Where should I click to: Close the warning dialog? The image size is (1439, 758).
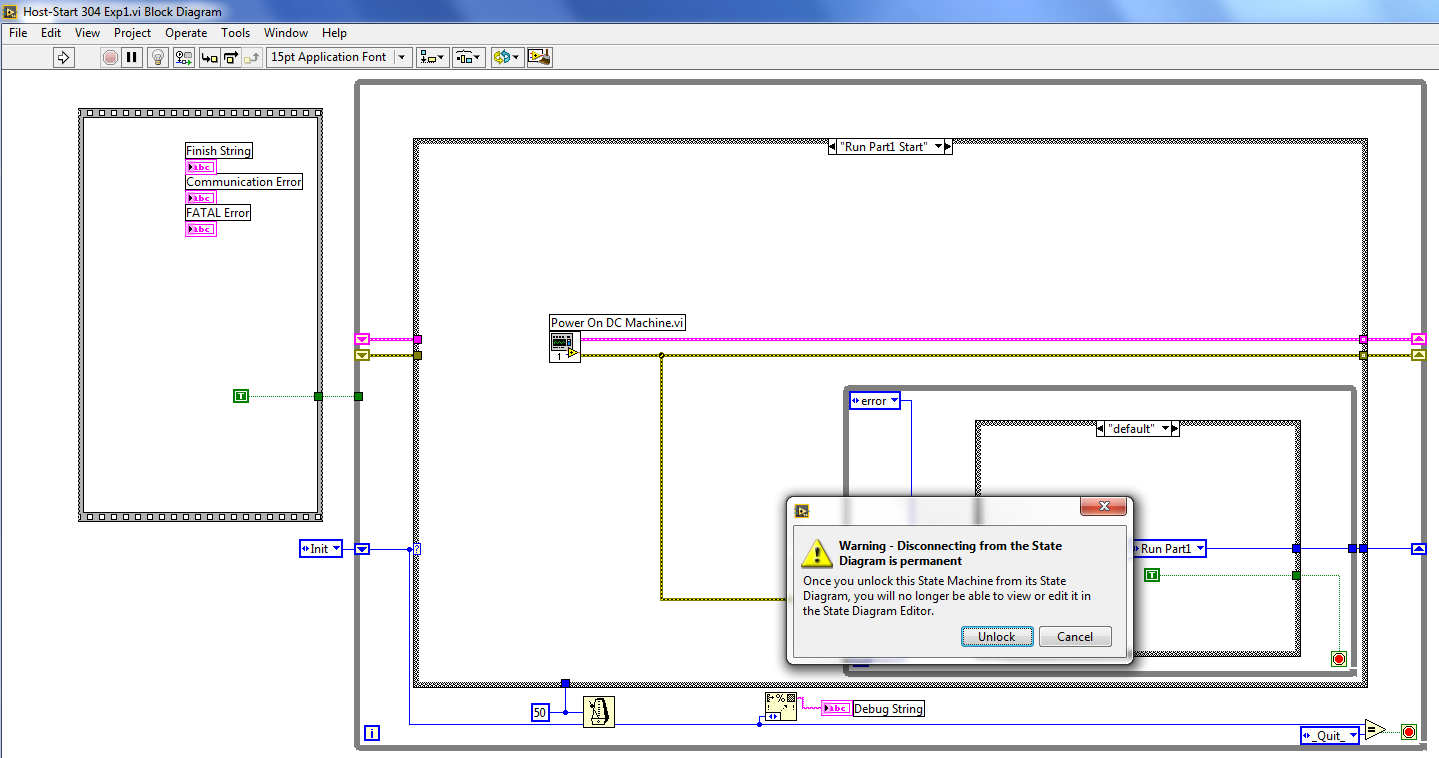pos(1103,507)
